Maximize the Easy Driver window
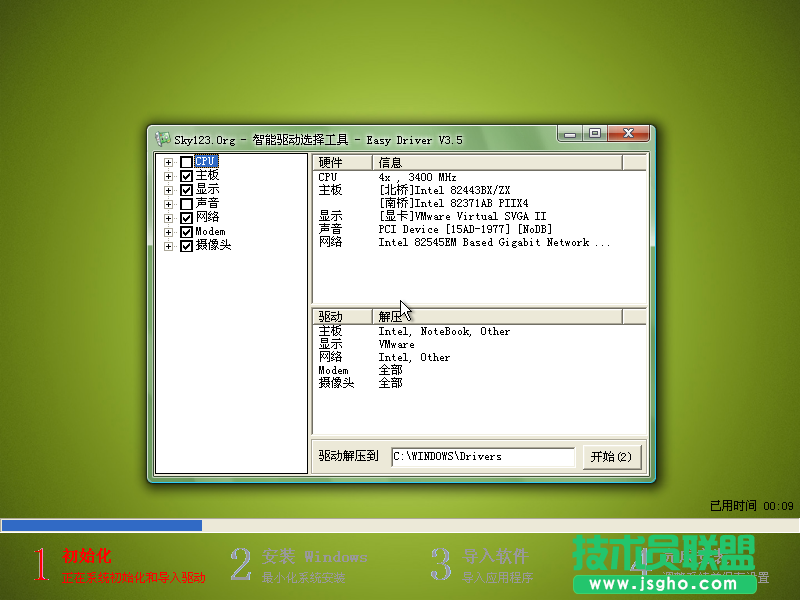800x600 pixels. [595, 133]
